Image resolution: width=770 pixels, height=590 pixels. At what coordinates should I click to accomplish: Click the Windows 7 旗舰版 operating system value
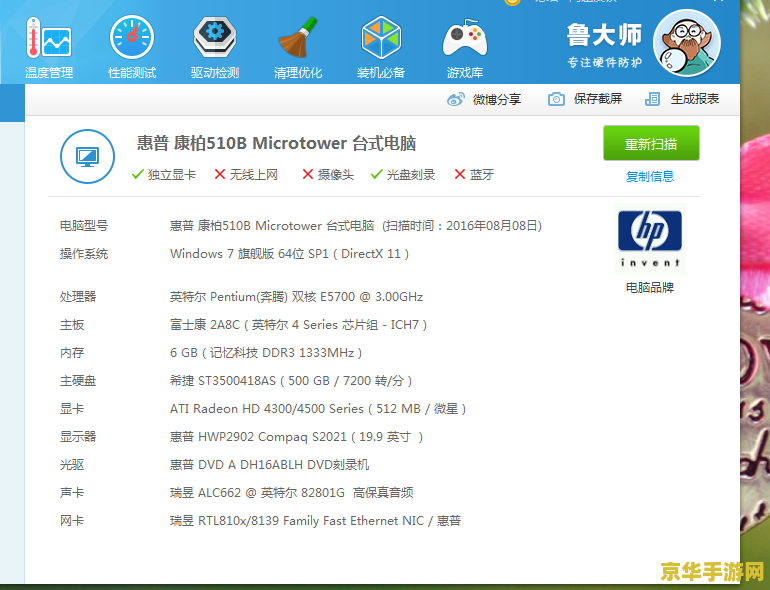coord(289,253)
